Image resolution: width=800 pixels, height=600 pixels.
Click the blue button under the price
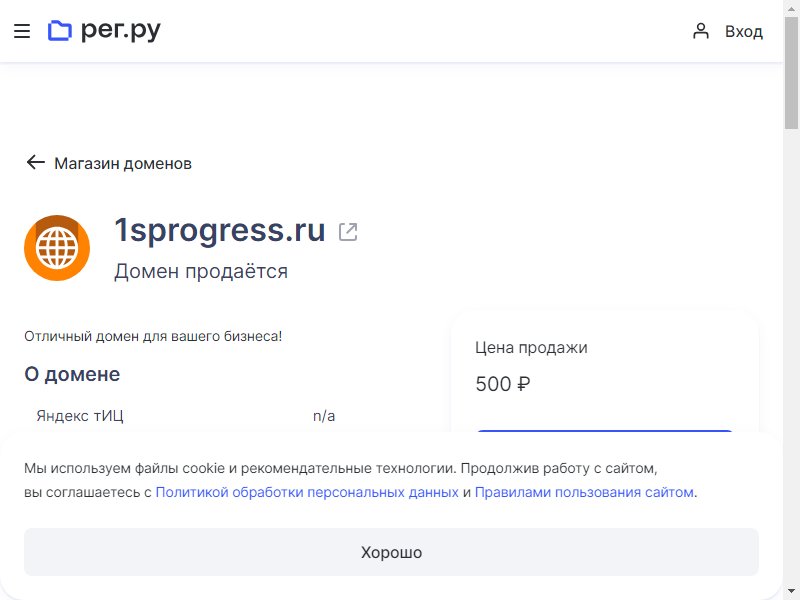tap(605, 432)
